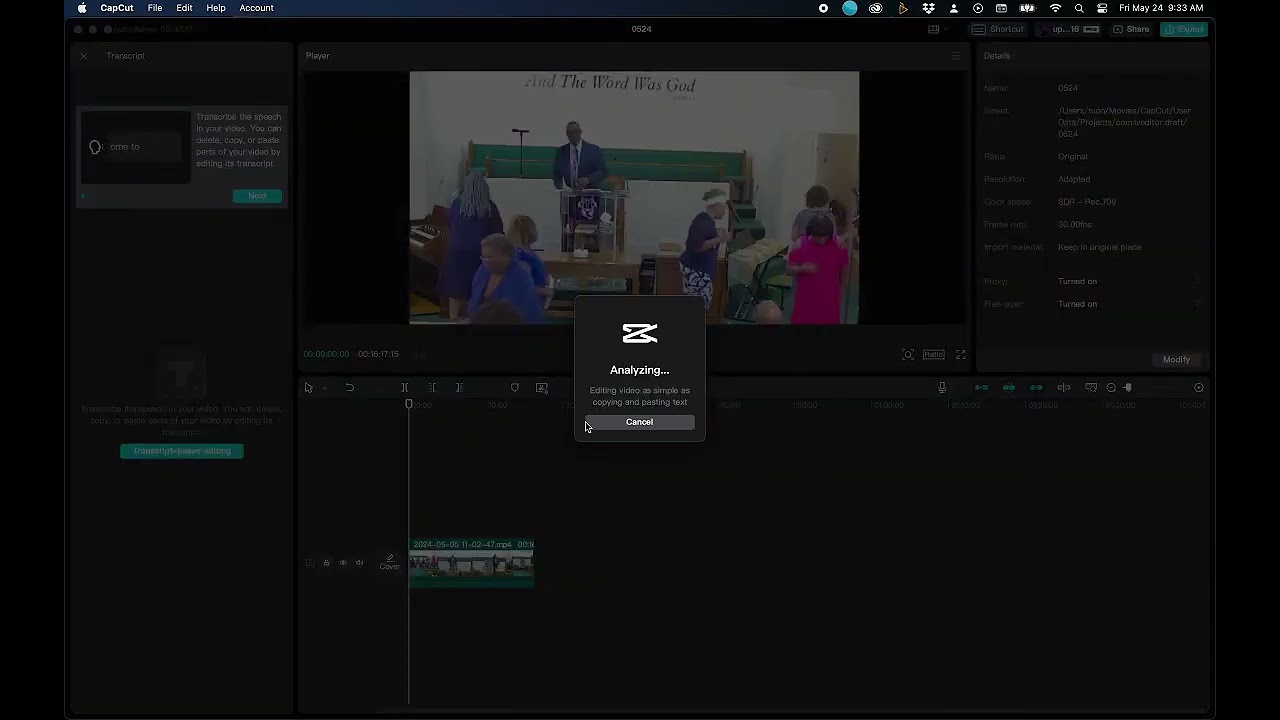Click the Modify button in Details
The height and width of the screenshot is (720, 1280).
pyautogui.click(x=1176, y=360)
